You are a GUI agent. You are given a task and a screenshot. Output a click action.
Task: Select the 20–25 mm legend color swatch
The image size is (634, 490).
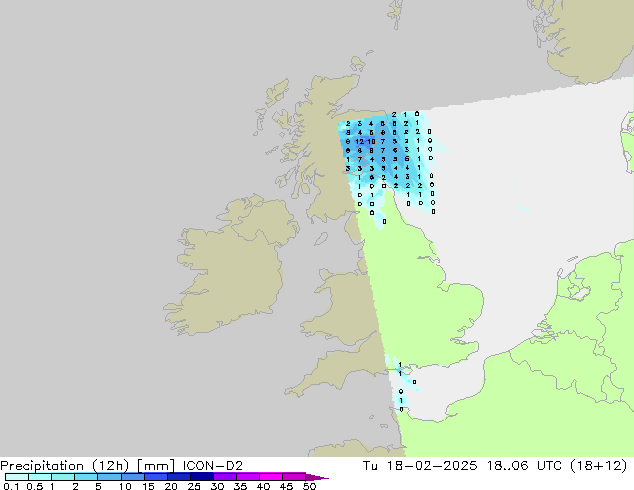pyautogui.click(x=178, y=477)
